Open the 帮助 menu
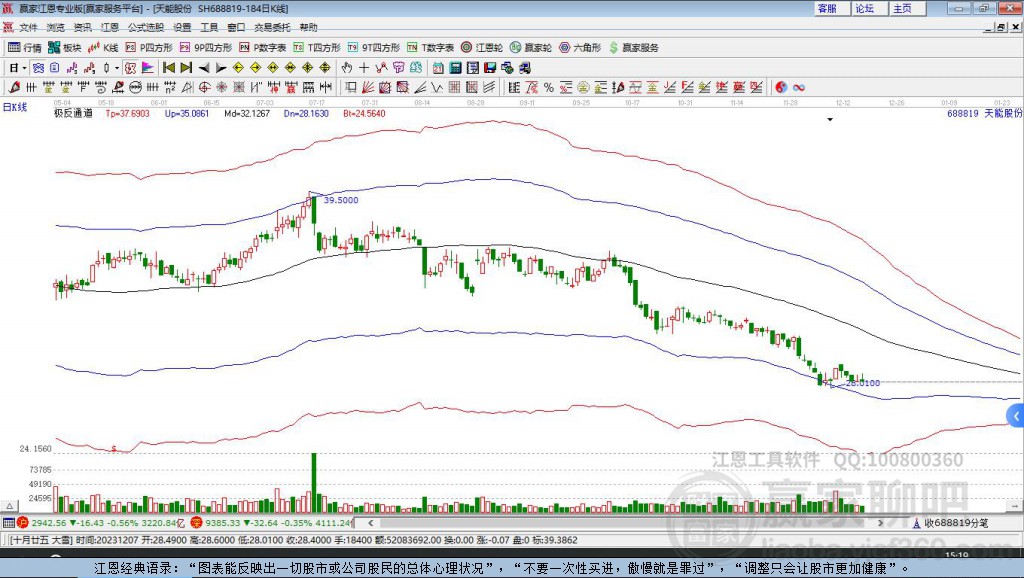This screenshot has height=578, width=1024. tap(308, 27)
